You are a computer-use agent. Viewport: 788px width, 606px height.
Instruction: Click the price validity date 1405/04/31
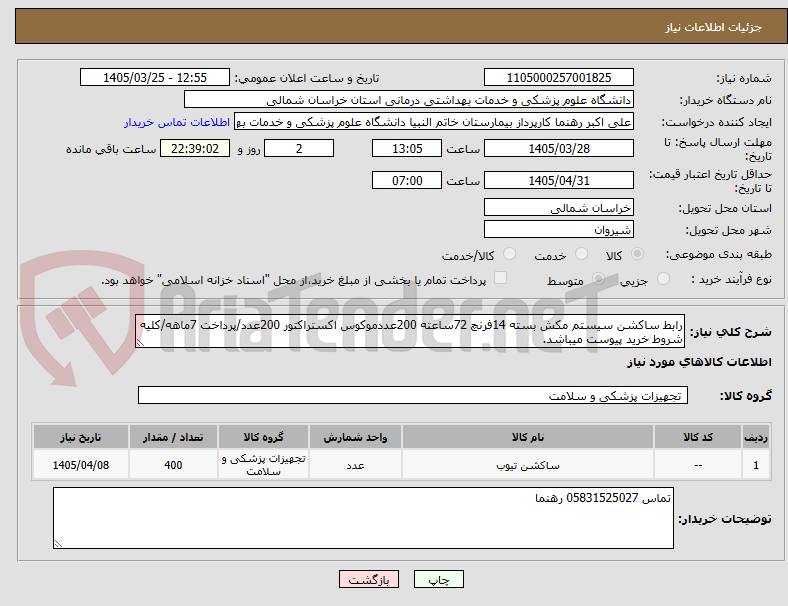coord(558,180)
